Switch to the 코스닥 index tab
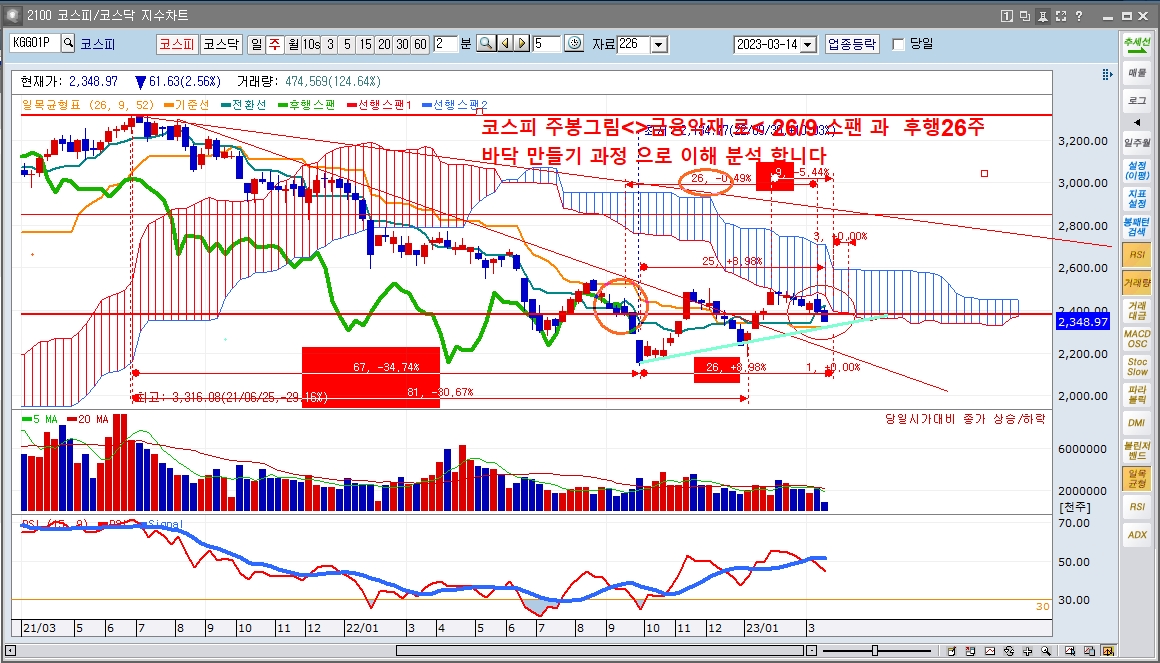This screenshot has width=1160, height=663. (x=221, y=44)
